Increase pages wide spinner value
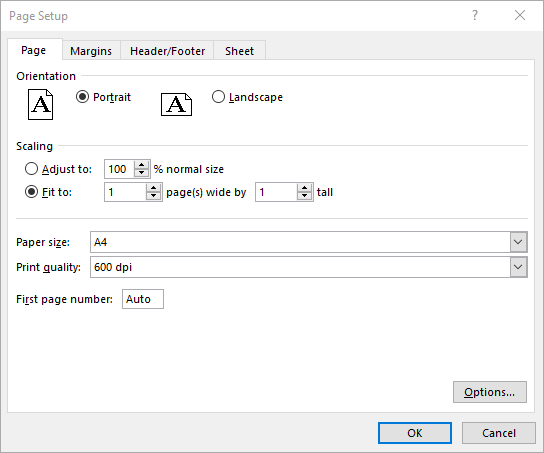The height and width of the screenshot is (453, 544). pyautogui.click(x=153, y=188)
